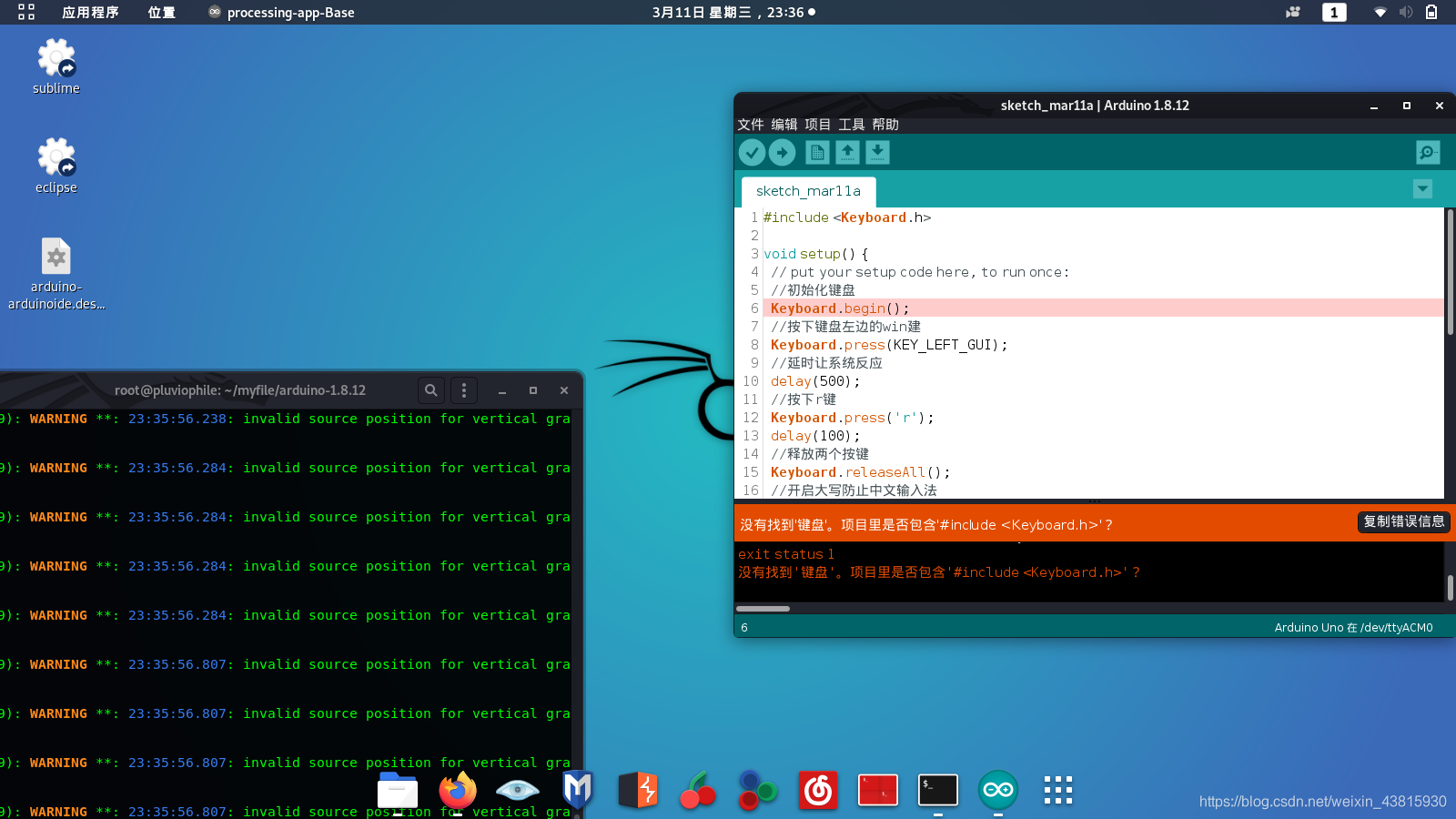Click the processing-app-Base app menu
Screen dimensions: 1456x819
coord(281,12)
